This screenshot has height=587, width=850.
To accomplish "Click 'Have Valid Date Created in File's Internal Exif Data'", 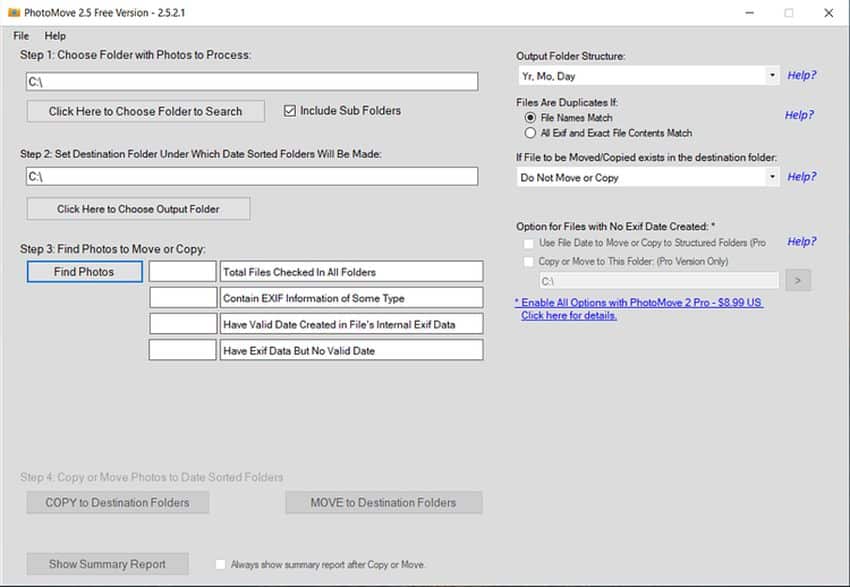I will click(351, 324).
